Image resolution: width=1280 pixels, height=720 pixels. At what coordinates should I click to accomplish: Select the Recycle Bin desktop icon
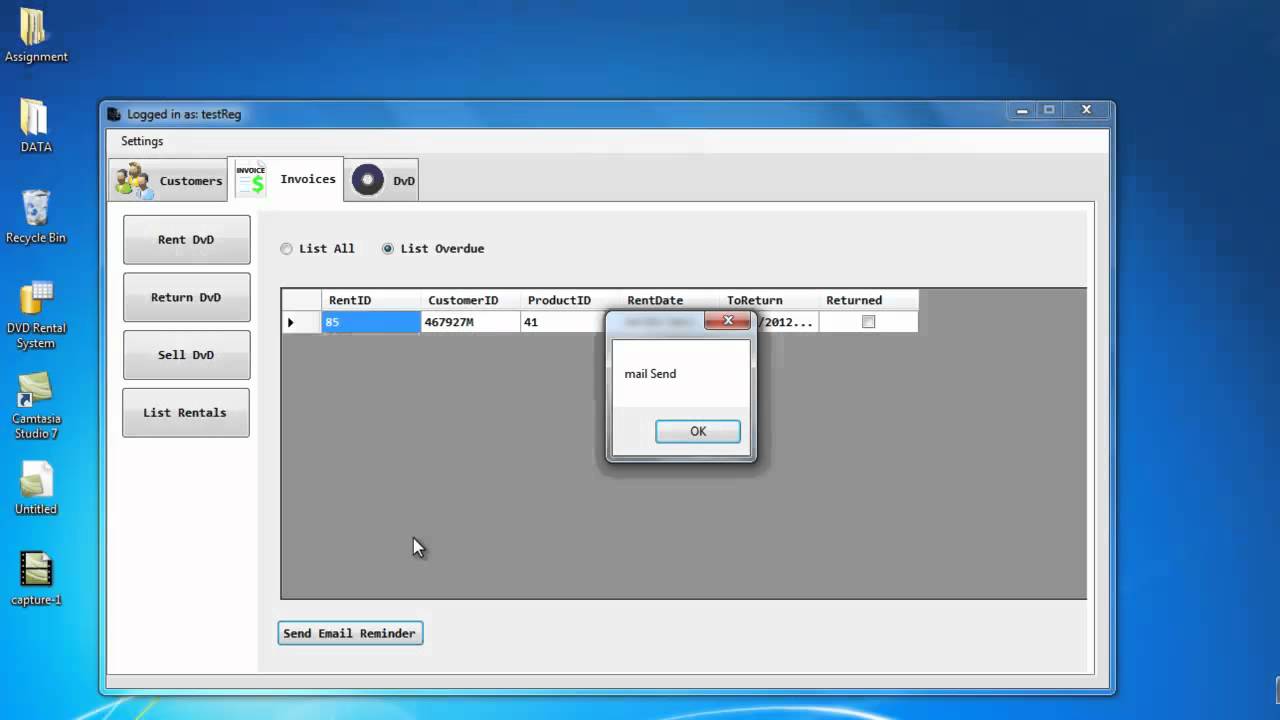(36, 217)
